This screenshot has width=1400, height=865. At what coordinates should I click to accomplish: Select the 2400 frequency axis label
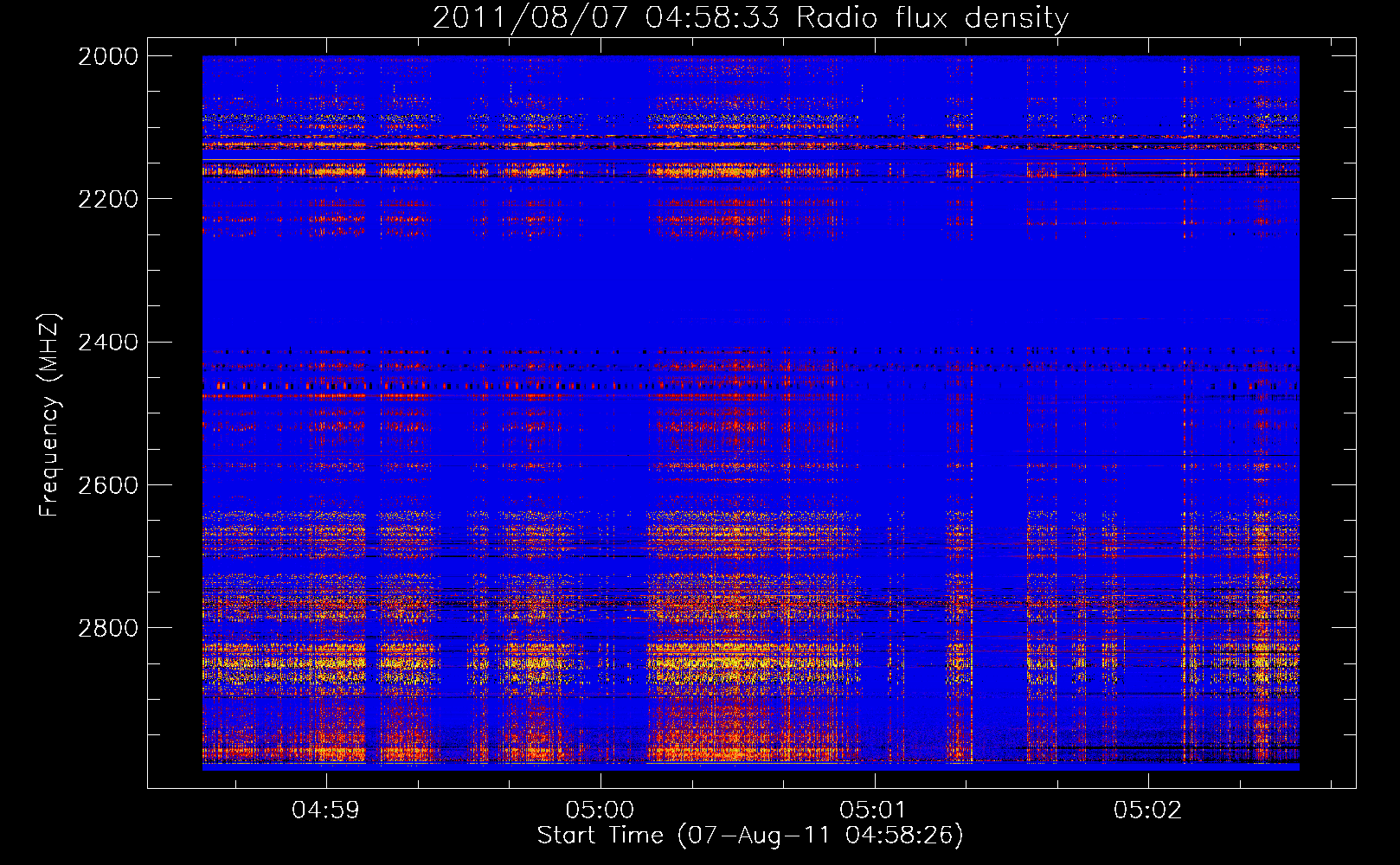pyautogui.click(x=107, y=343)
